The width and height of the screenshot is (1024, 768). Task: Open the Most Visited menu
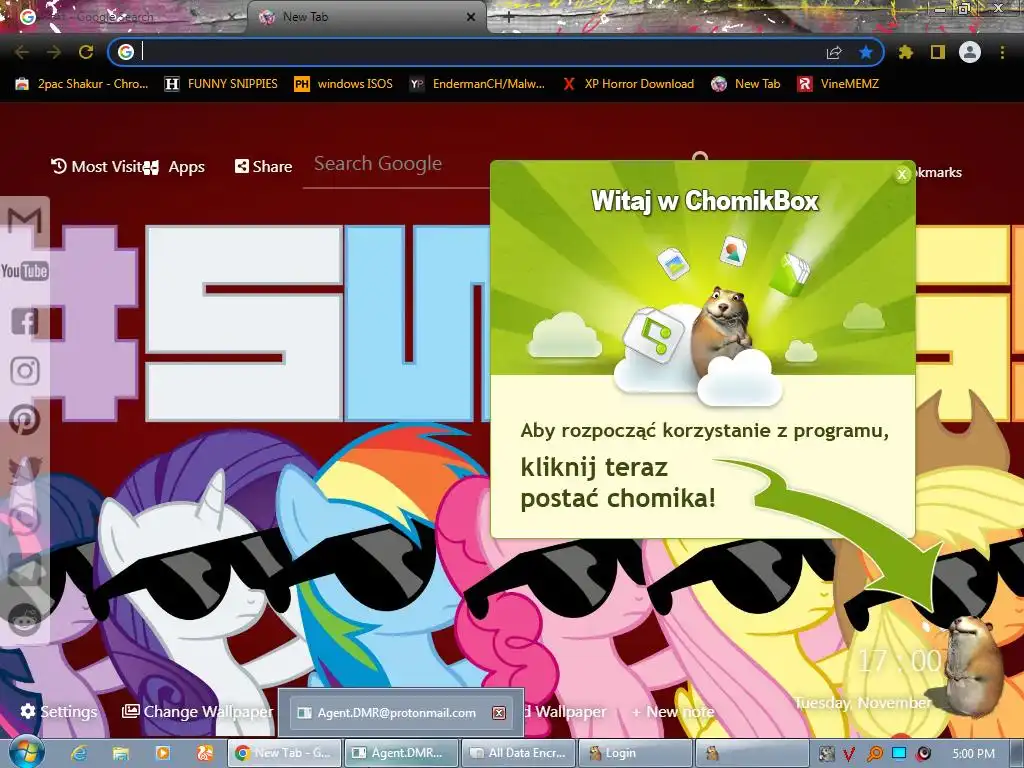(x=98, y=167)
